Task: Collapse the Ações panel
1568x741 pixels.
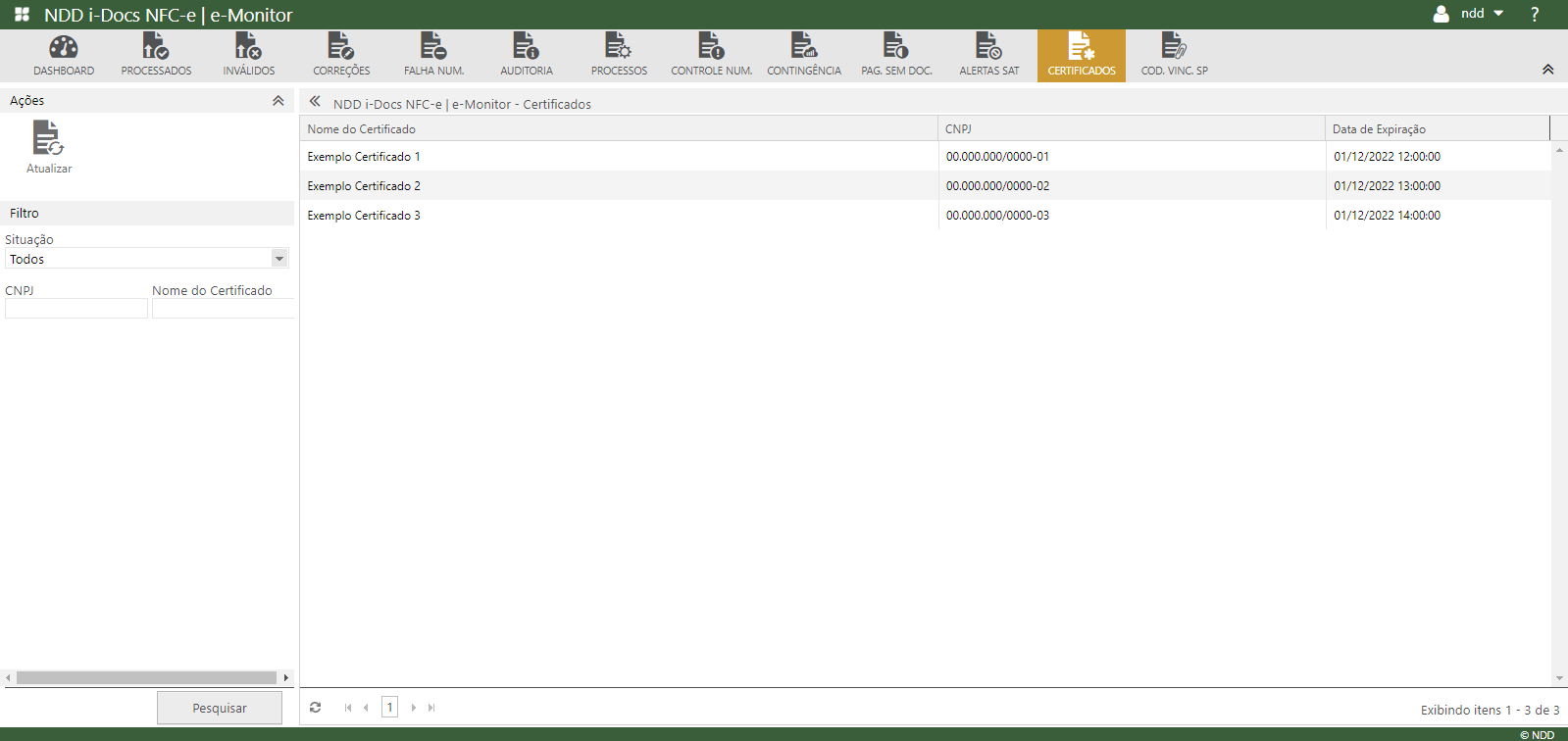Action: pyautogui.click(x=278, y=101)
